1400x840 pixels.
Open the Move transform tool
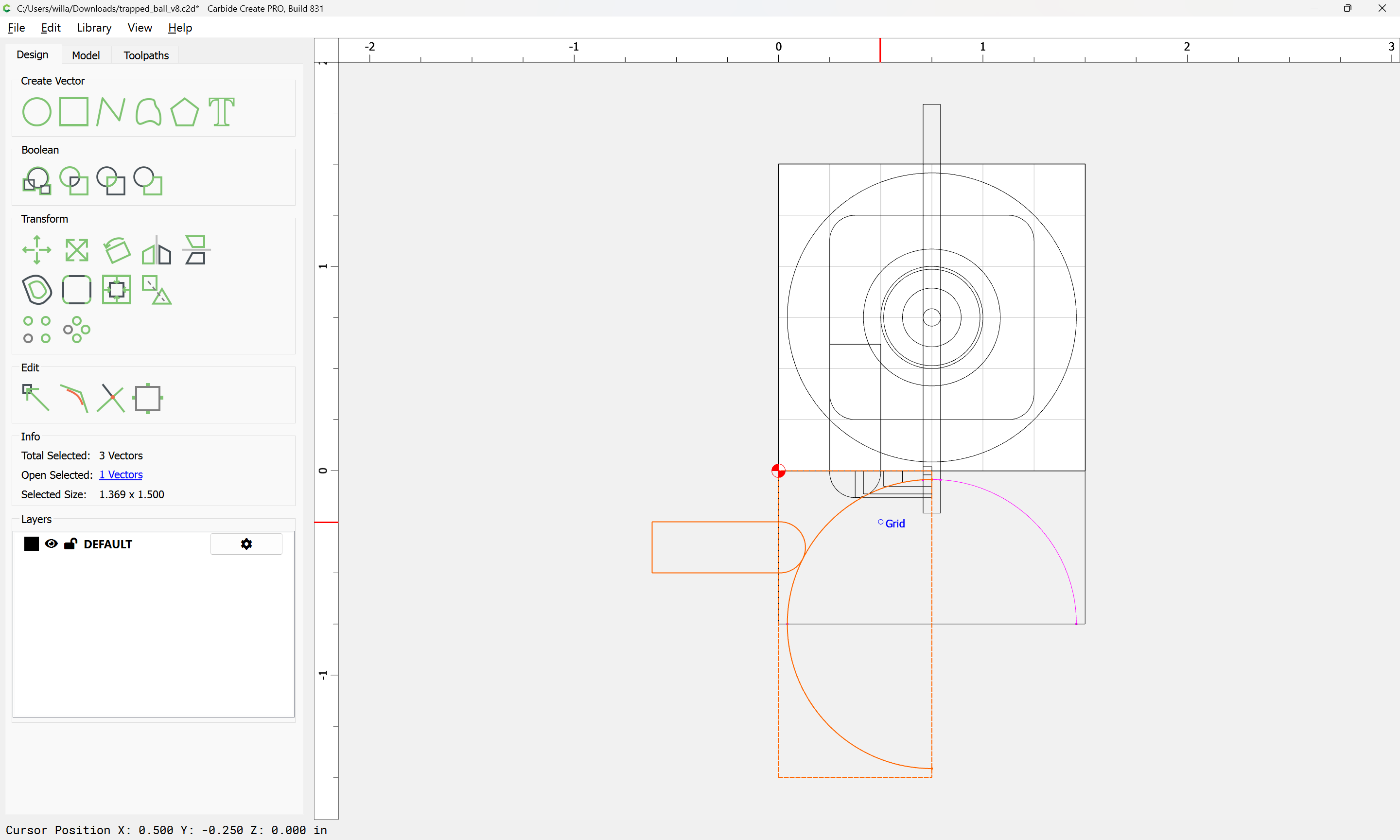36,250
